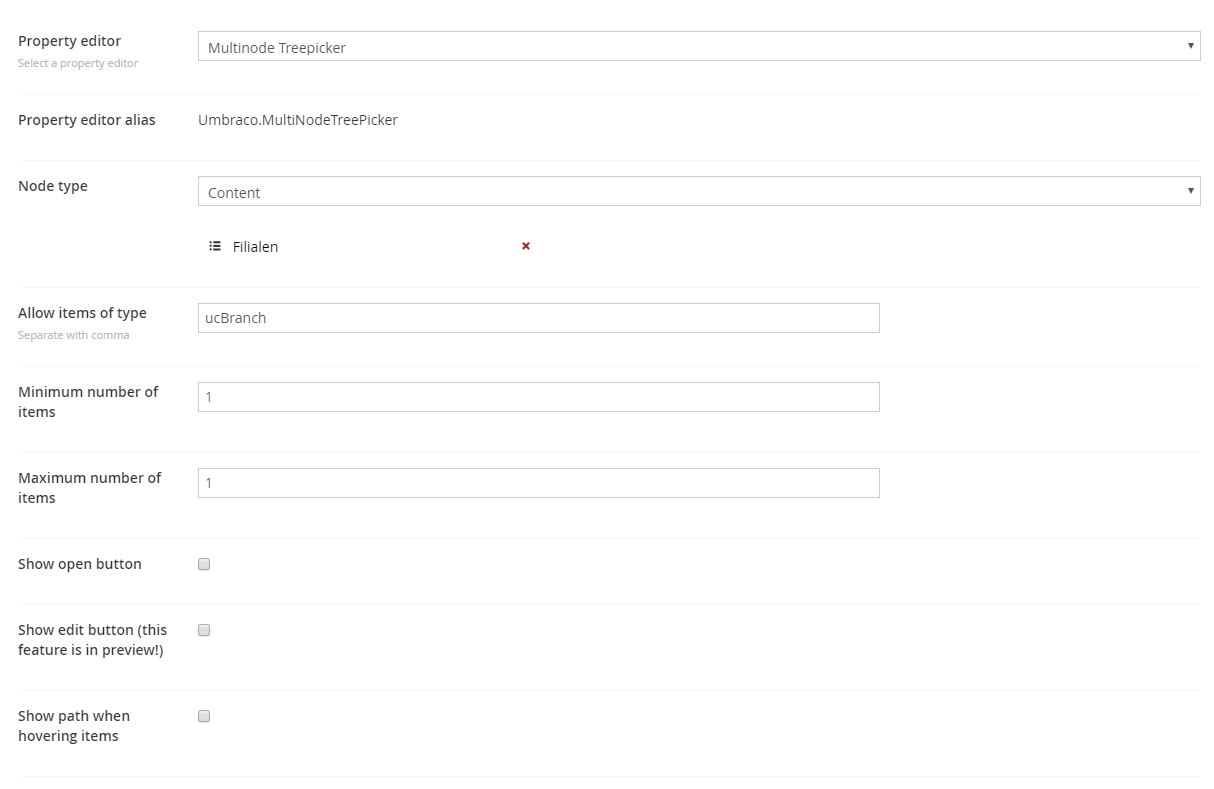Viewport: 1214px width, 789px height.
Task: Click the "Property editor" label
Action: [70, 41]
